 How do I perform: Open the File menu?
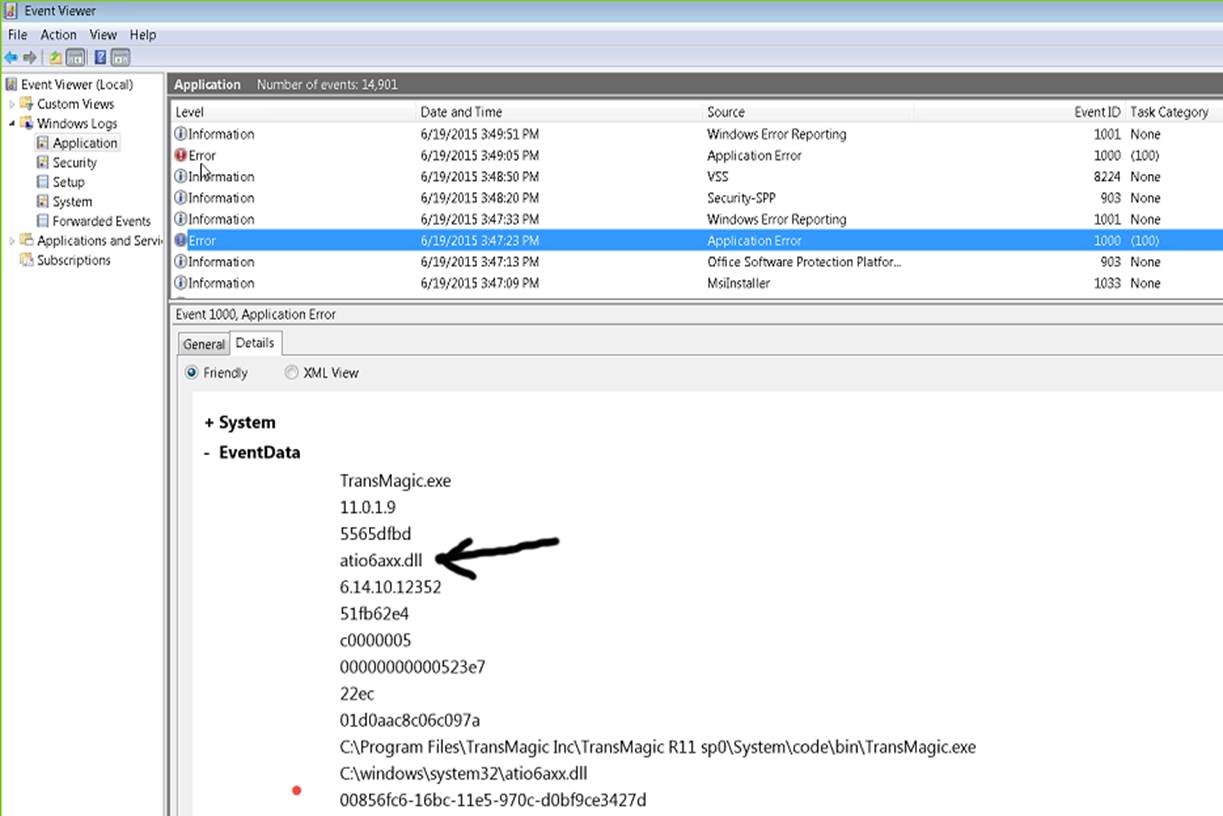click(x=17, y=34)
